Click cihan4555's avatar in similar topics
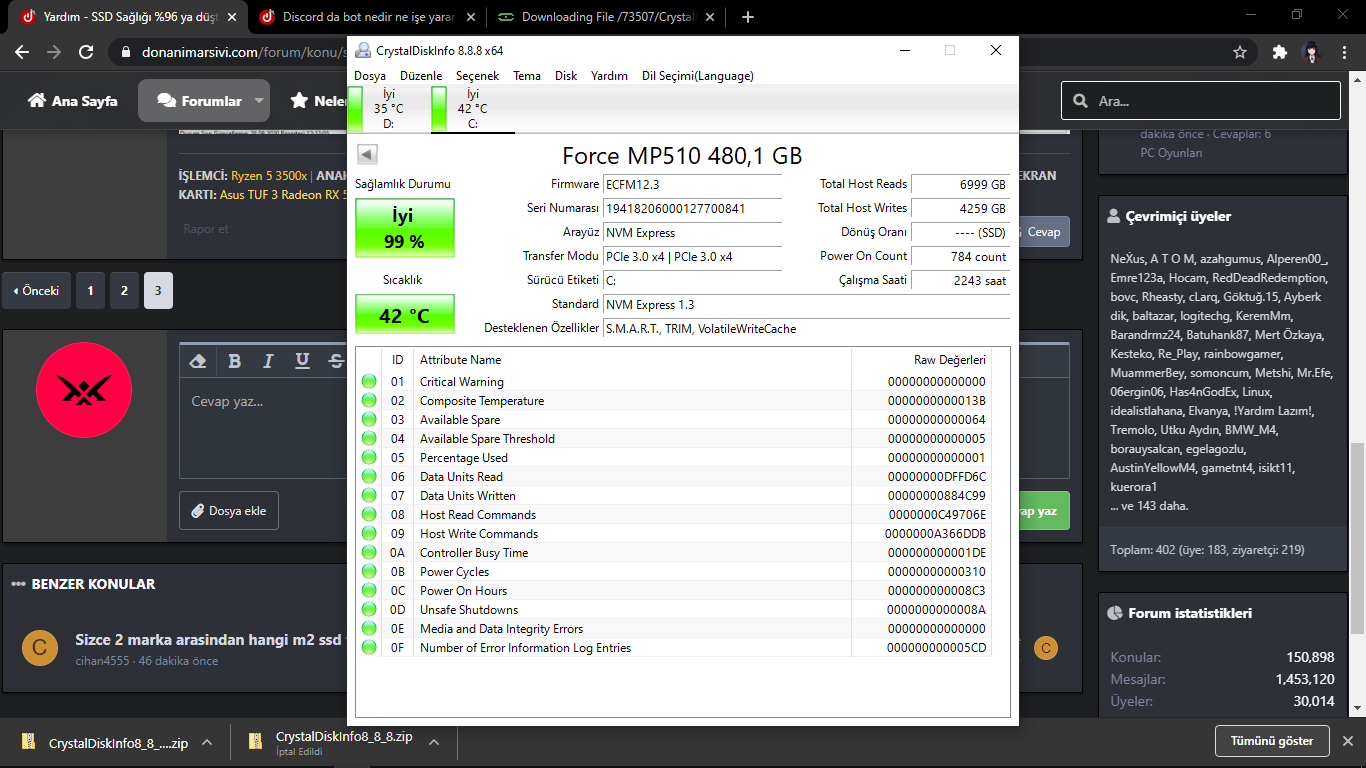Viewport: 1366px width, 768px height. (x=39, y=648)
